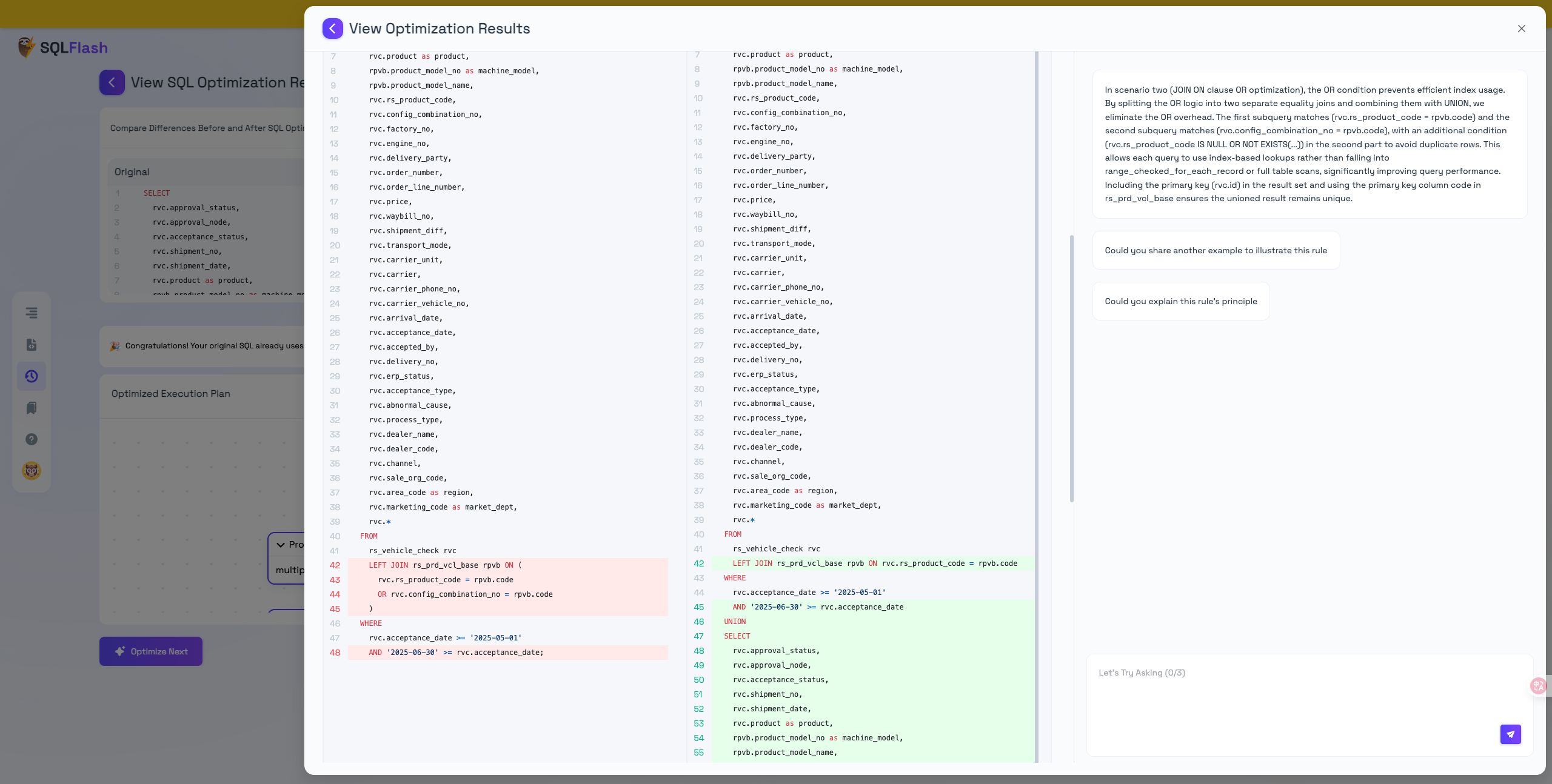Open the bookmarks sidebar icon

point(32,408)
